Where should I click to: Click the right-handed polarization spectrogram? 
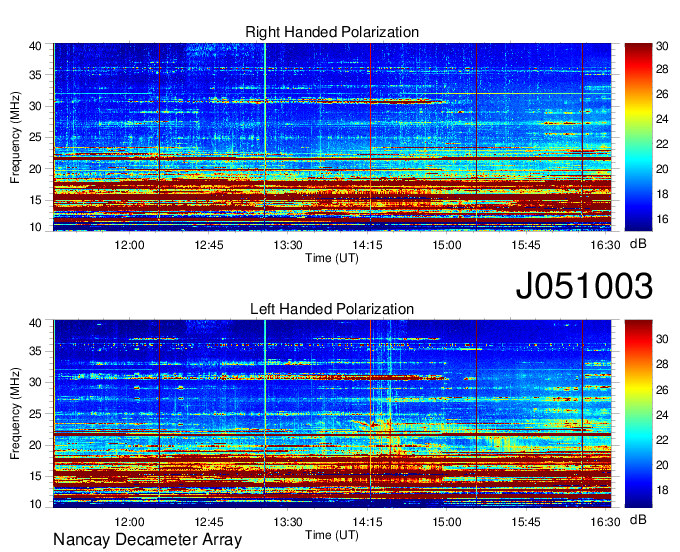coord(332,137)
